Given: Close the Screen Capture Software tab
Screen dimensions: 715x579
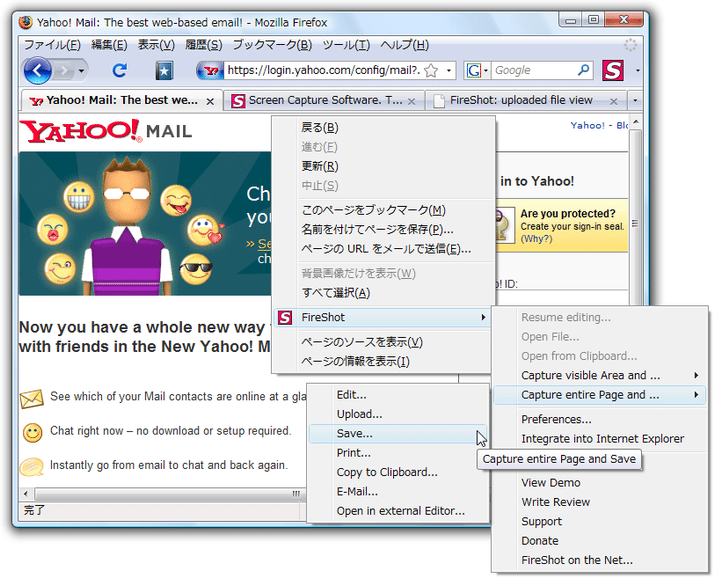Looking at the screenshot, I should [411, 101].
